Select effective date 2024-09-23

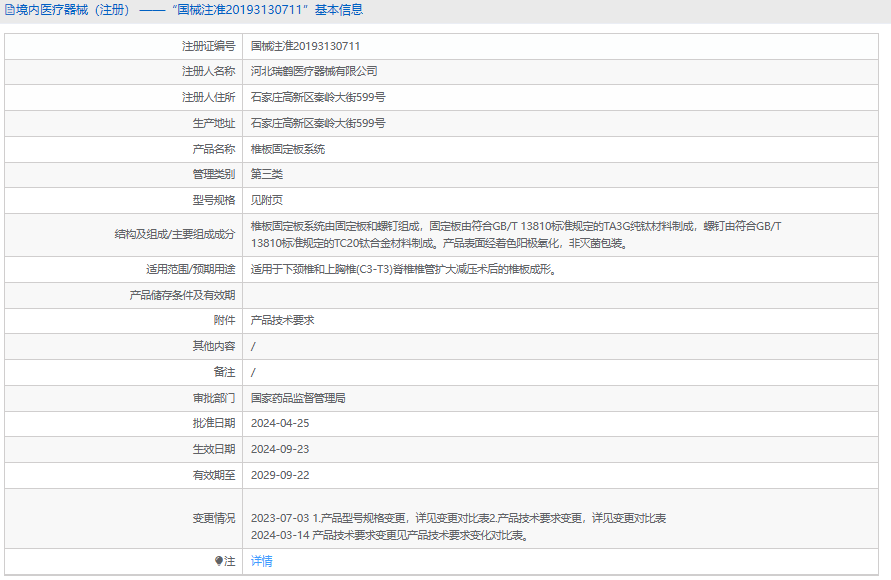click(280, 449)
